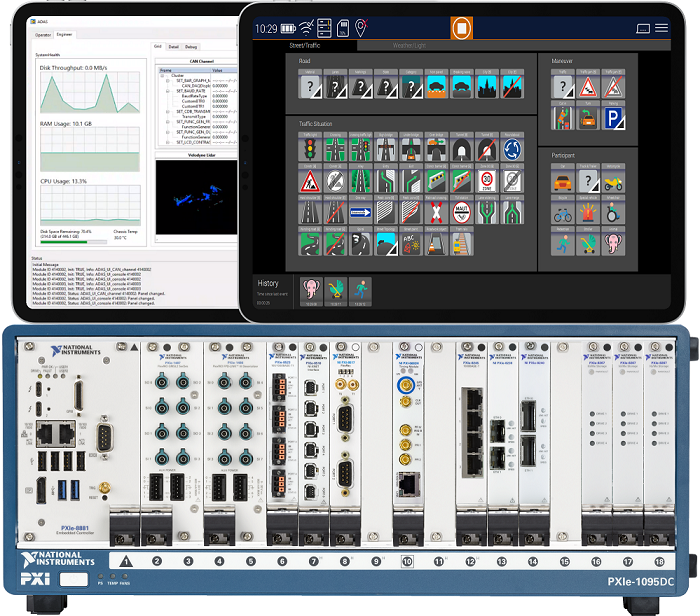This screenshot has width=700, height=616.
Task: Tap the wheelchair participant tag
Action: tap(613, 212)
